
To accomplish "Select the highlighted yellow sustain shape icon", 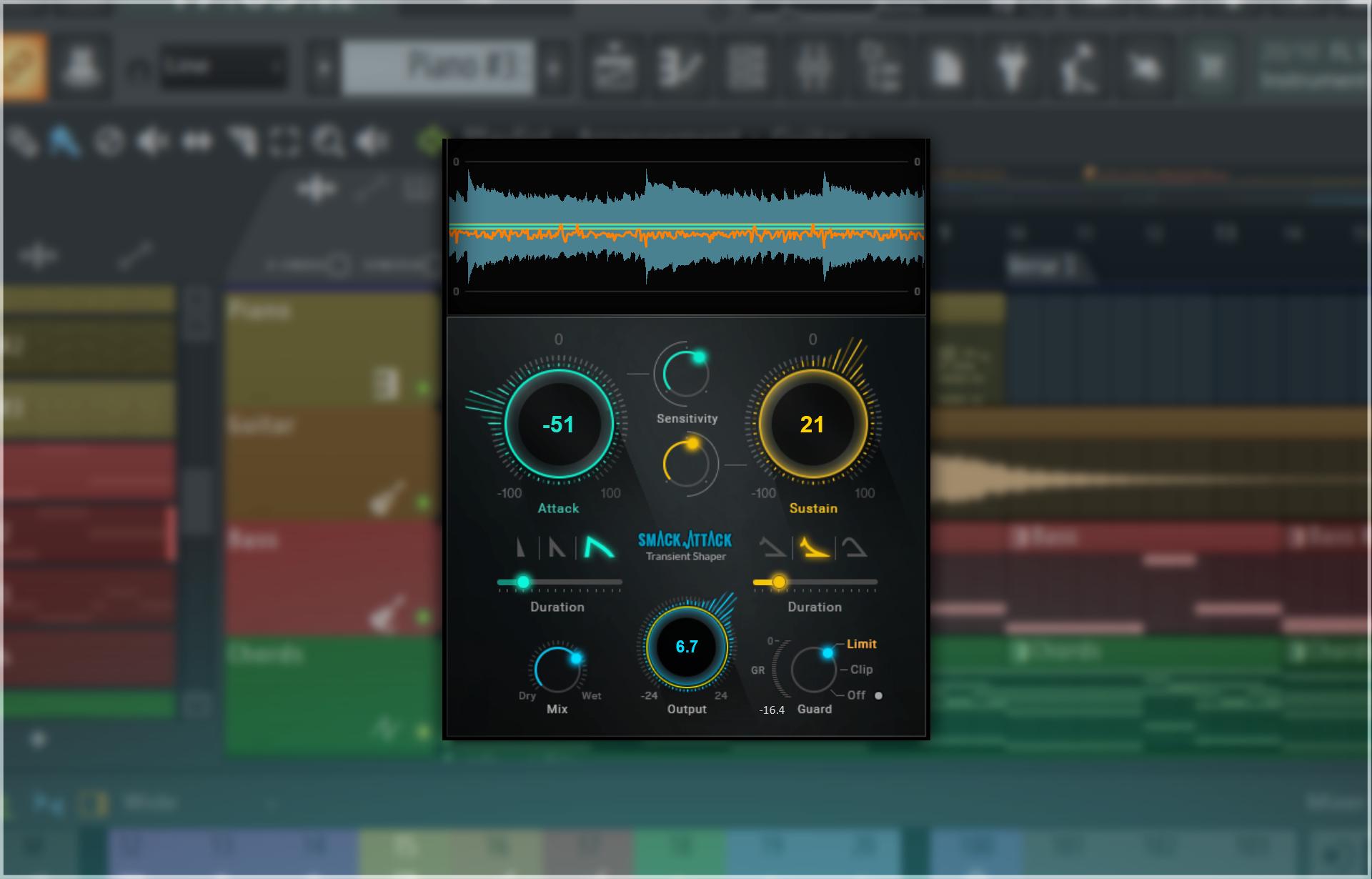I will click(814, 547).
